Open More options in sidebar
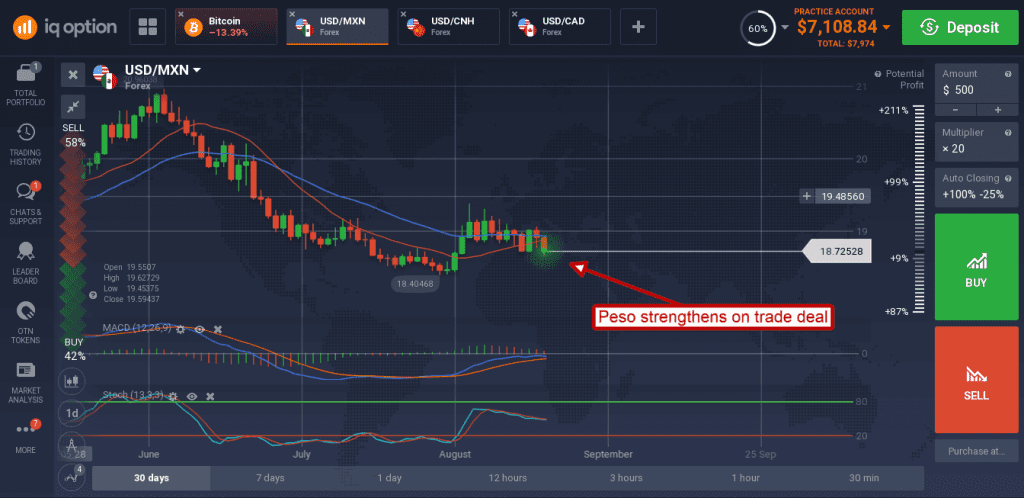This screenshot has width=1024, height=498. coord(26,437)
